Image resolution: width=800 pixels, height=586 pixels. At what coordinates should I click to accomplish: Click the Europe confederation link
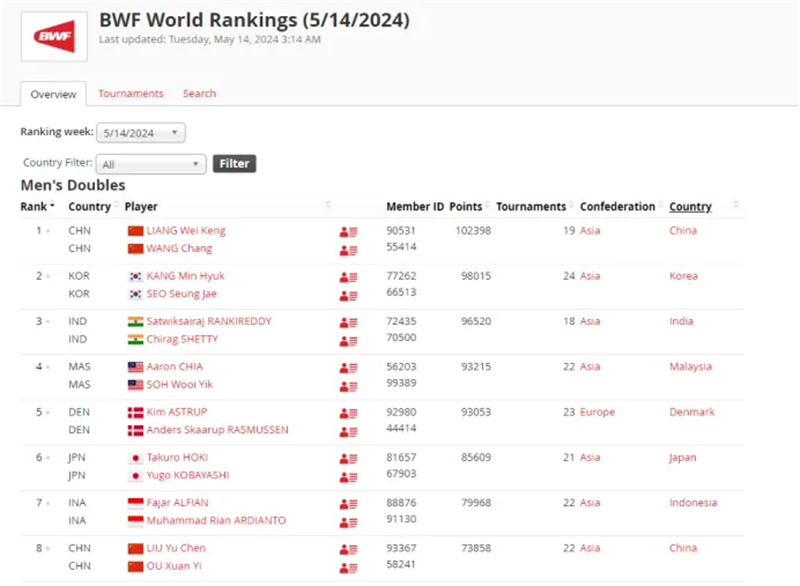597,412
